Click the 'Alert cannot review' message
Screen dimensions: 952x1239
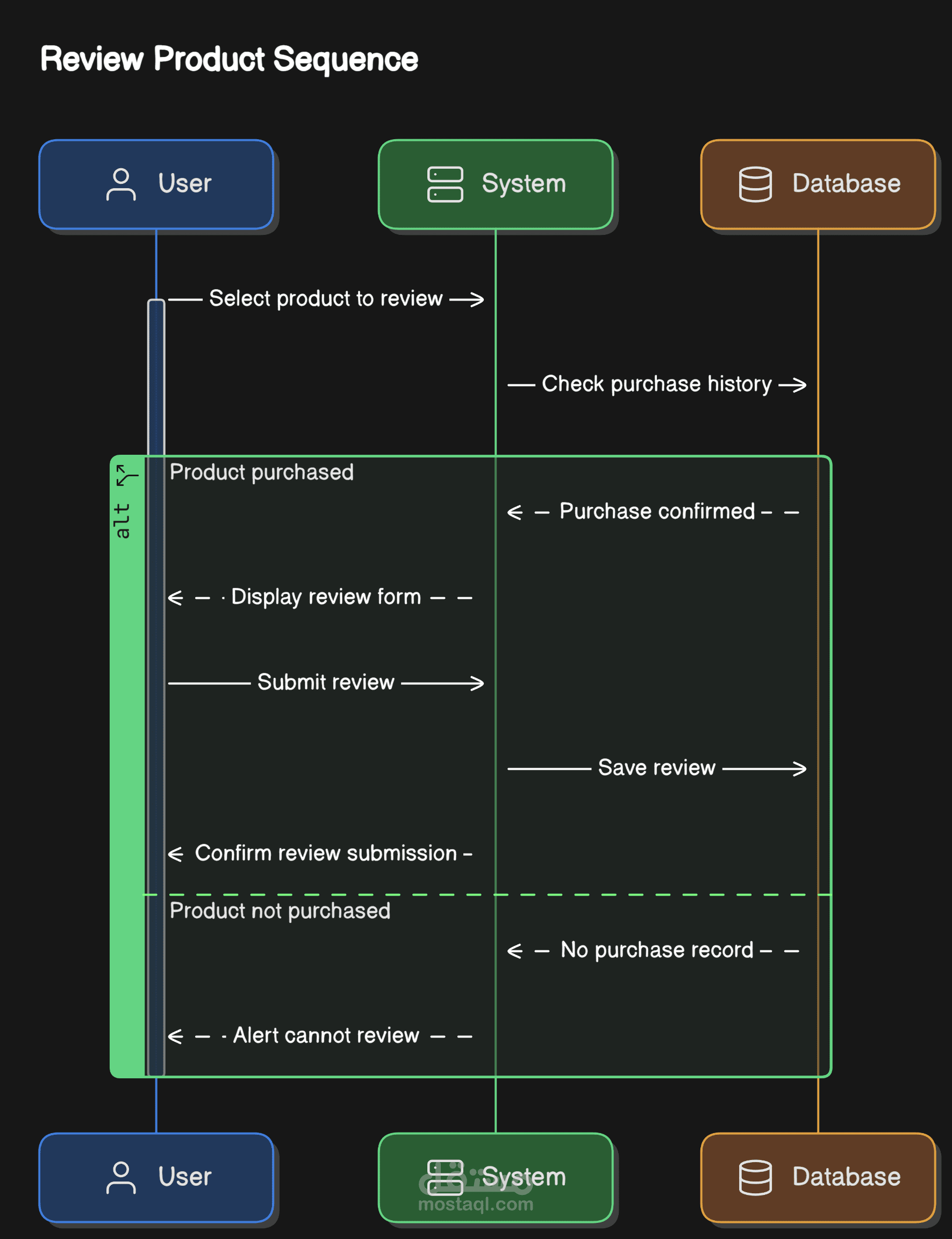point(326,1036)
